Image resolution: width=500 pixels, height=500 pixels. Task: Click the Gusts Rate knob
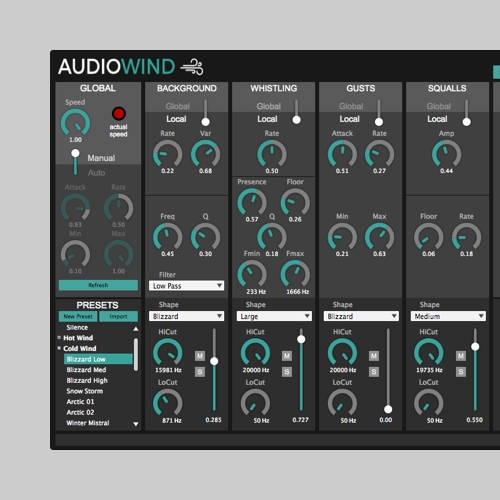(379, 154)
